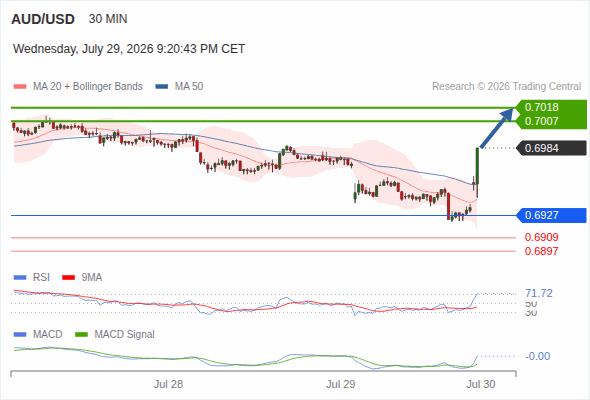Click the AUD/USD chart title
The image size is (590, 400).
pyautogui.click(x=43, y=19)
